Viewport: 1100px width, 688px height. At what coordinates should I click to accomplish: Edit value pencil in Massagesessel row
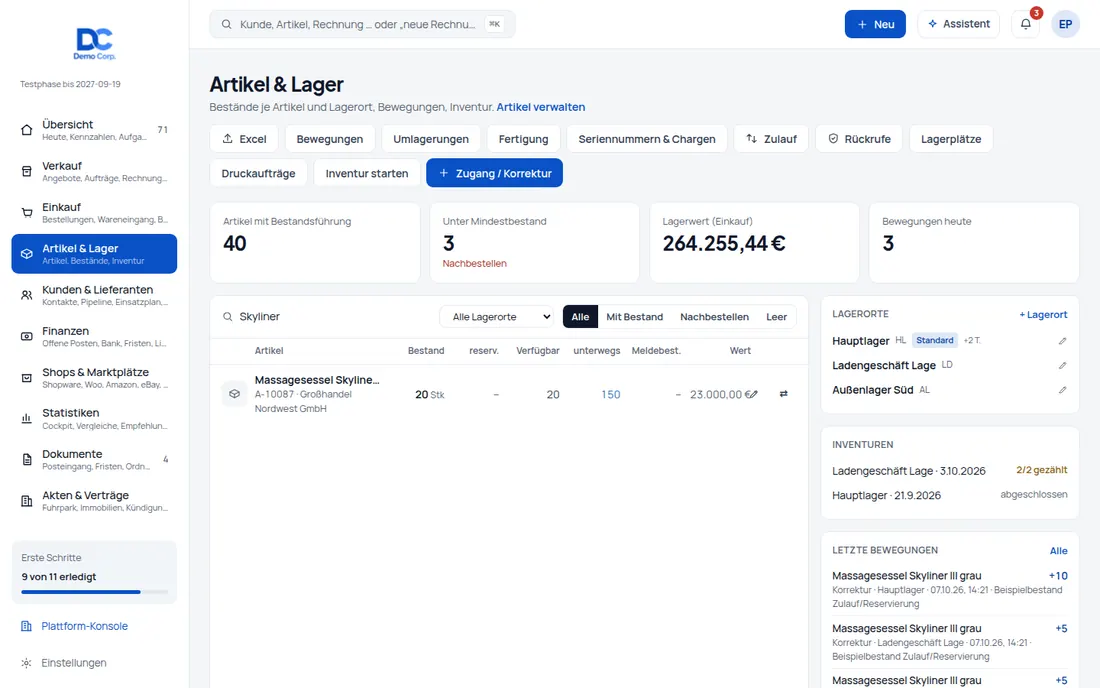(753, 394)
